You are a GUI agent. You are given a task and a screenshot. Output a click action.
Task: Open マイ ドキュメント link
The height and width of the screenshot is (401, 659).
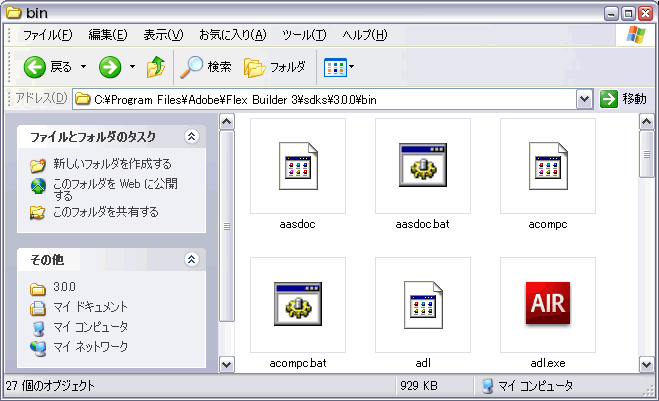point(90,307)
